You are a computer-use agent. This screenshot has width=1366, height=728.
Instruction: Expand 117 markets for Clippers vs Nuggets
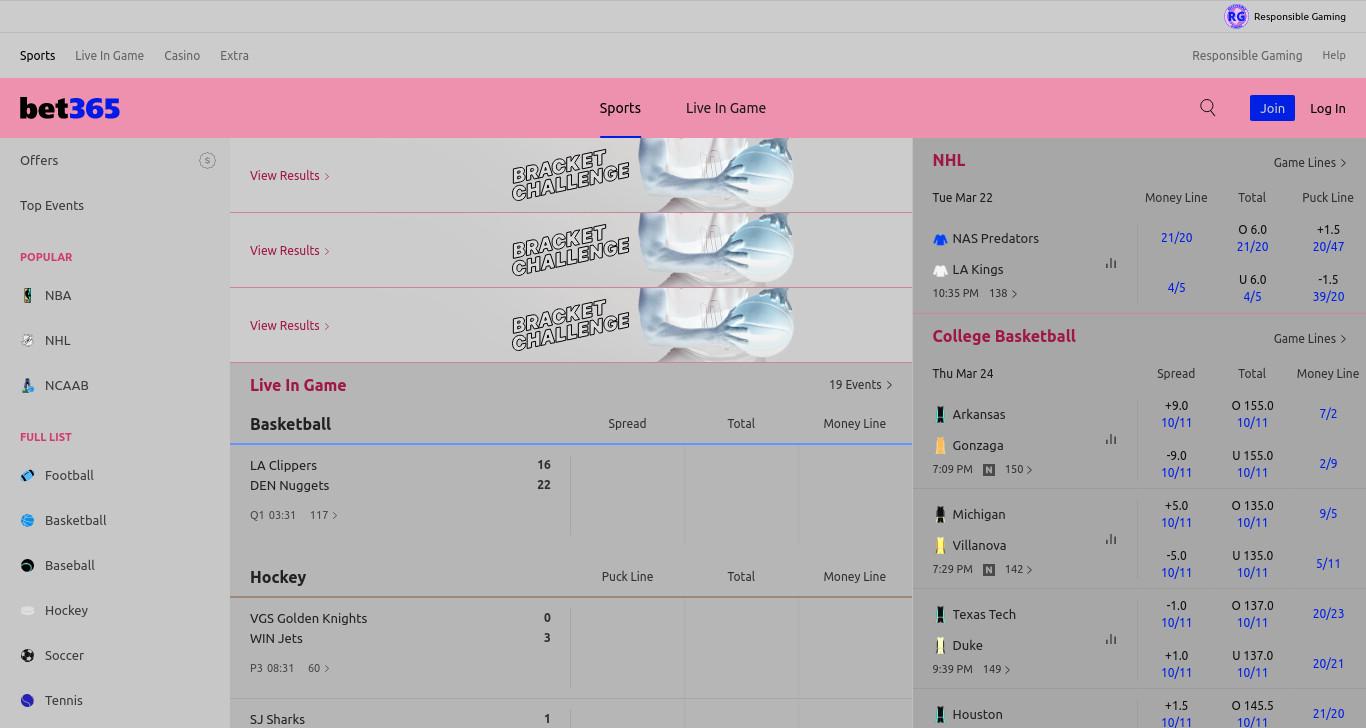pyautogui.click(x=324, y=515)
